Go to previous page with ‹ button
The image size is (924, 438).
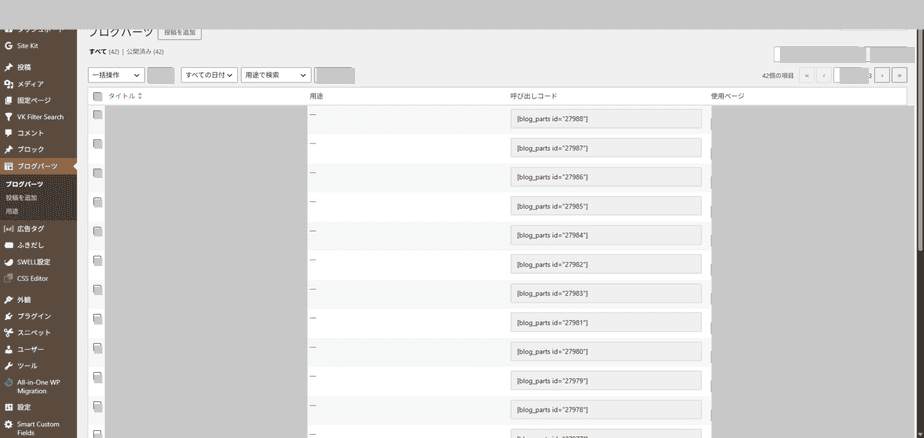824,75
